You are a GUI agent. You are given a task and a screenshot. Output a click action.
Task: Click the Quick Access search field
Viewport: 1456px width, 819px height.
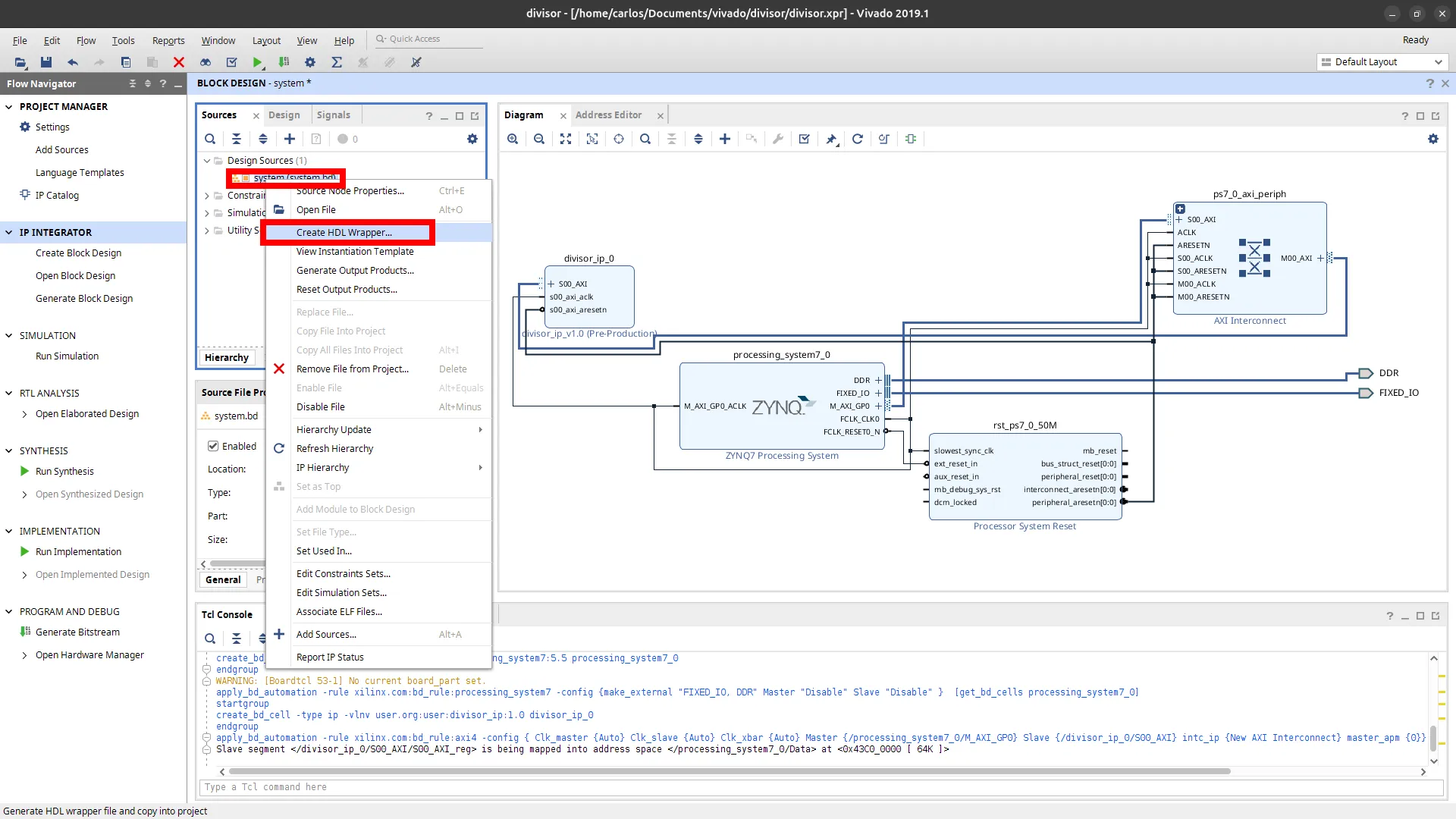click(429, 39)
